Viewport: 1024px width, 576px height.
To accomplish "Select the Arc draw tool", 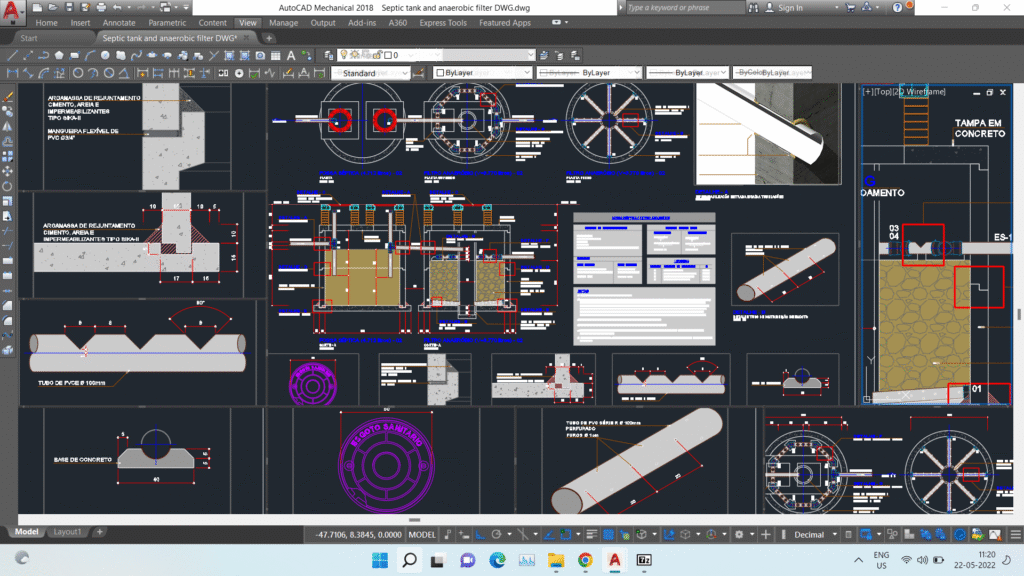I will click(89, 56).
